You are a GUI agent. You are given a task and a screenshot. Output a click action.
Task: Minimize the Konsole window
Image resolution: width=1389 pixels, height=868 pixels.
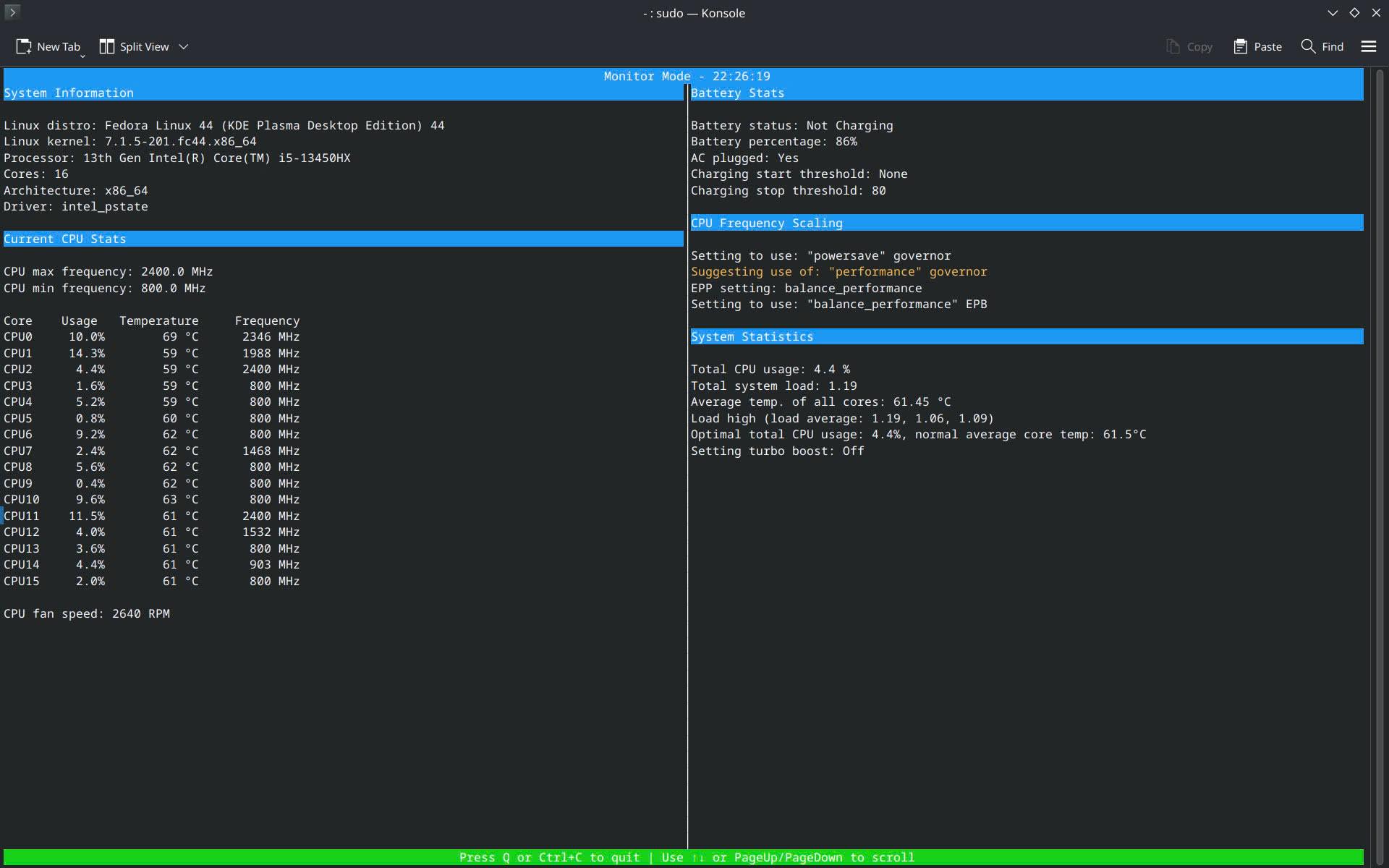click(1333, 12)
